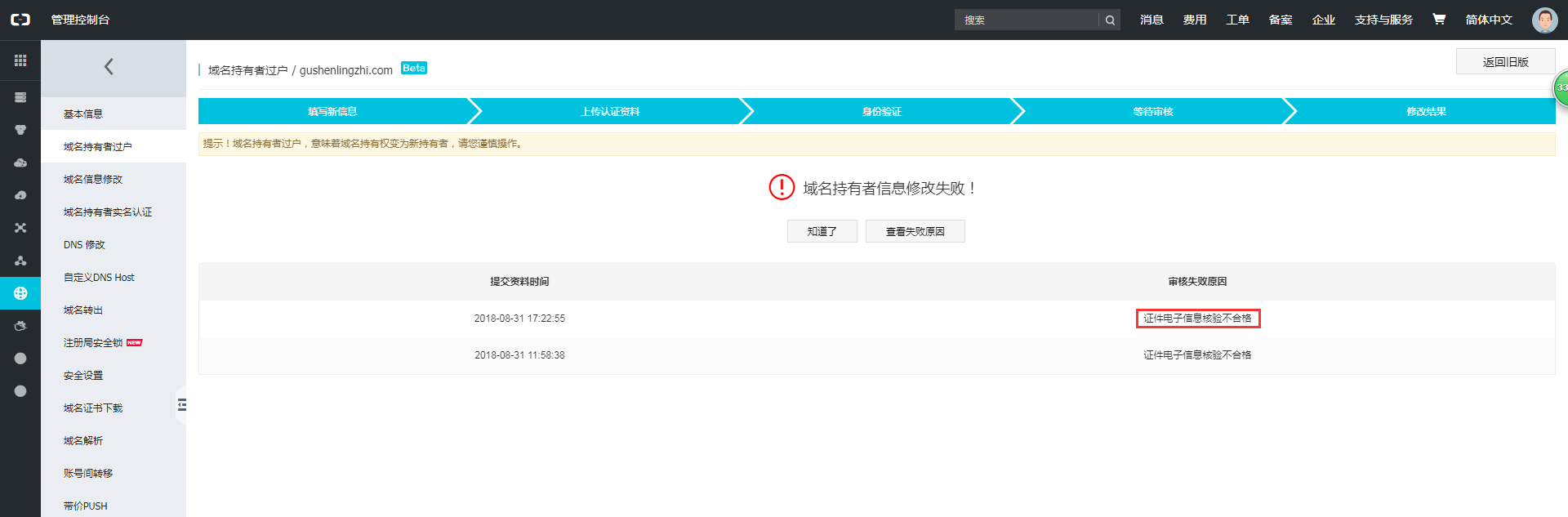Click the Alibaba Cloud logo icon
Image resolution: width=1568 pixels, height=517 pixels.
[20, 20]
